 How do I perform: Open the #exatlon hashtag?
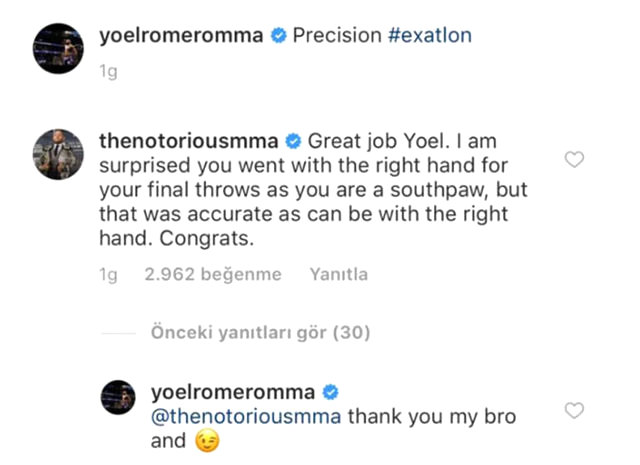pos(429,36)
